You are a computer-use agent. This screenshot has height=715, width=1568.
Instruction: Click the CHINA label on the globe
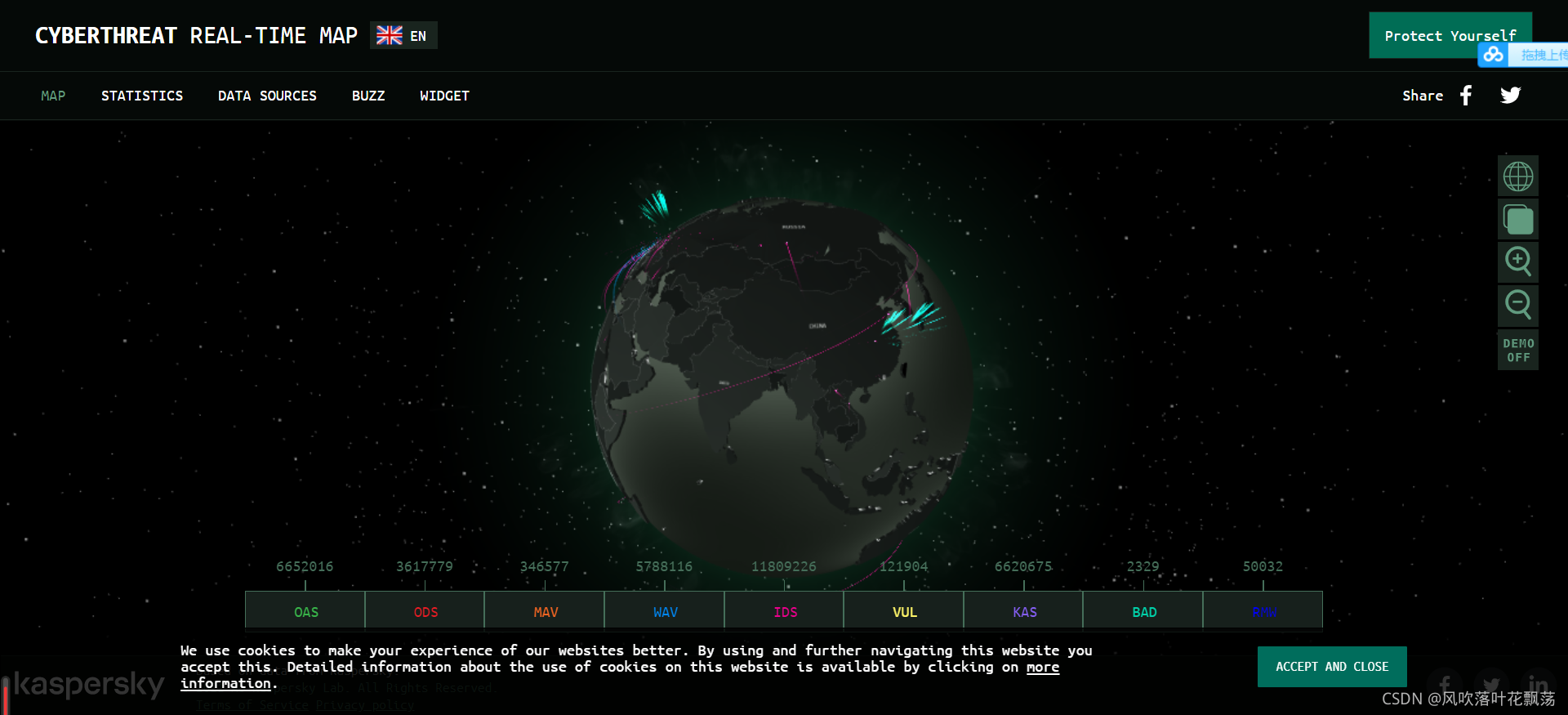click(x=817, y=326)
